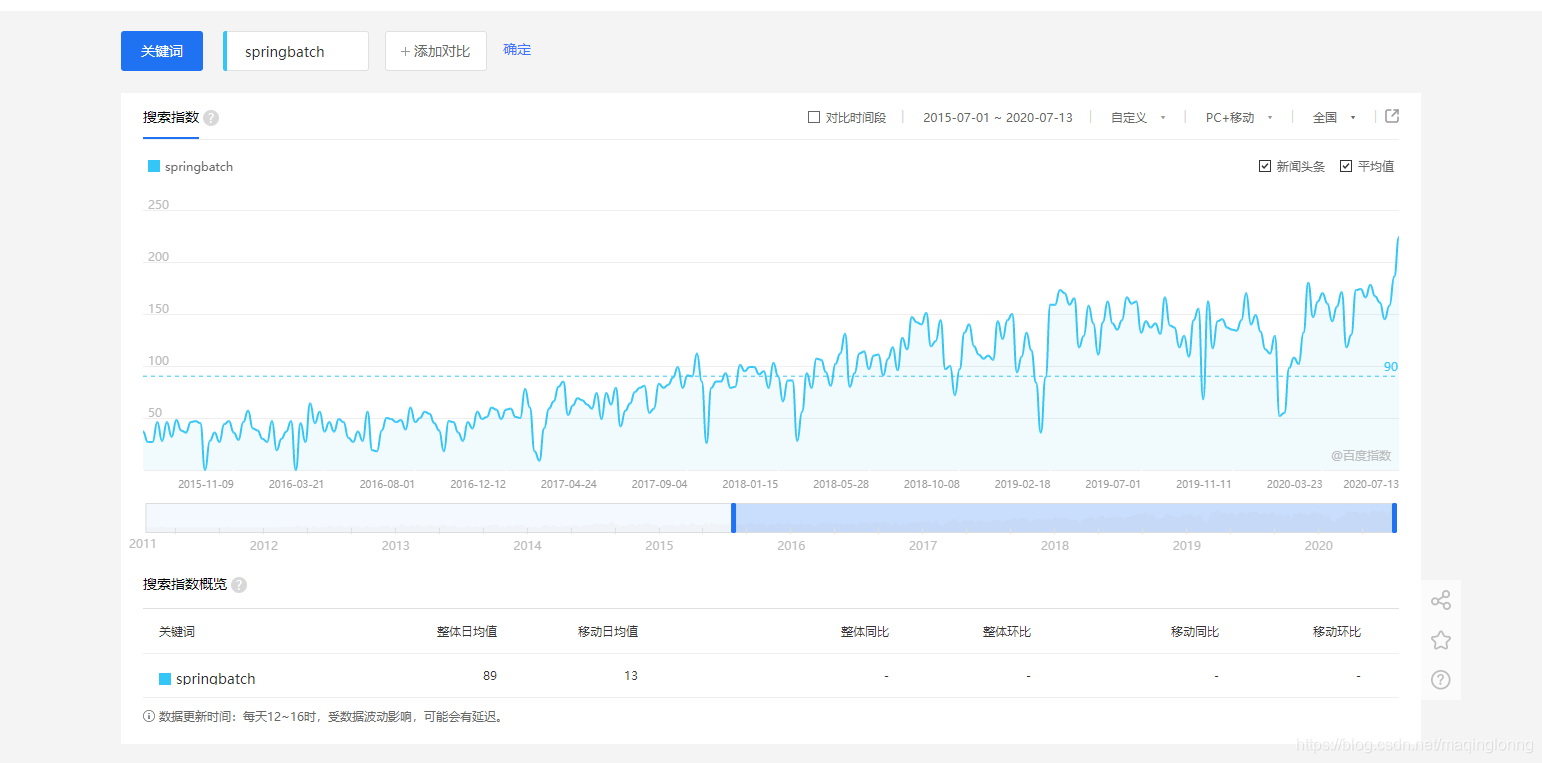This screenshot has height=763, width=1542.
Task: Click the chart line peak at far right
Action: pyautogui.click(x=1397, y=238)
